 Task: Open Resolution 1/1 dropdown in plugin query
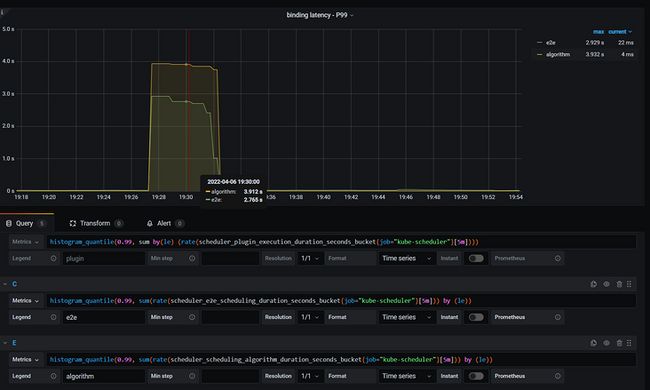[310, 258]
